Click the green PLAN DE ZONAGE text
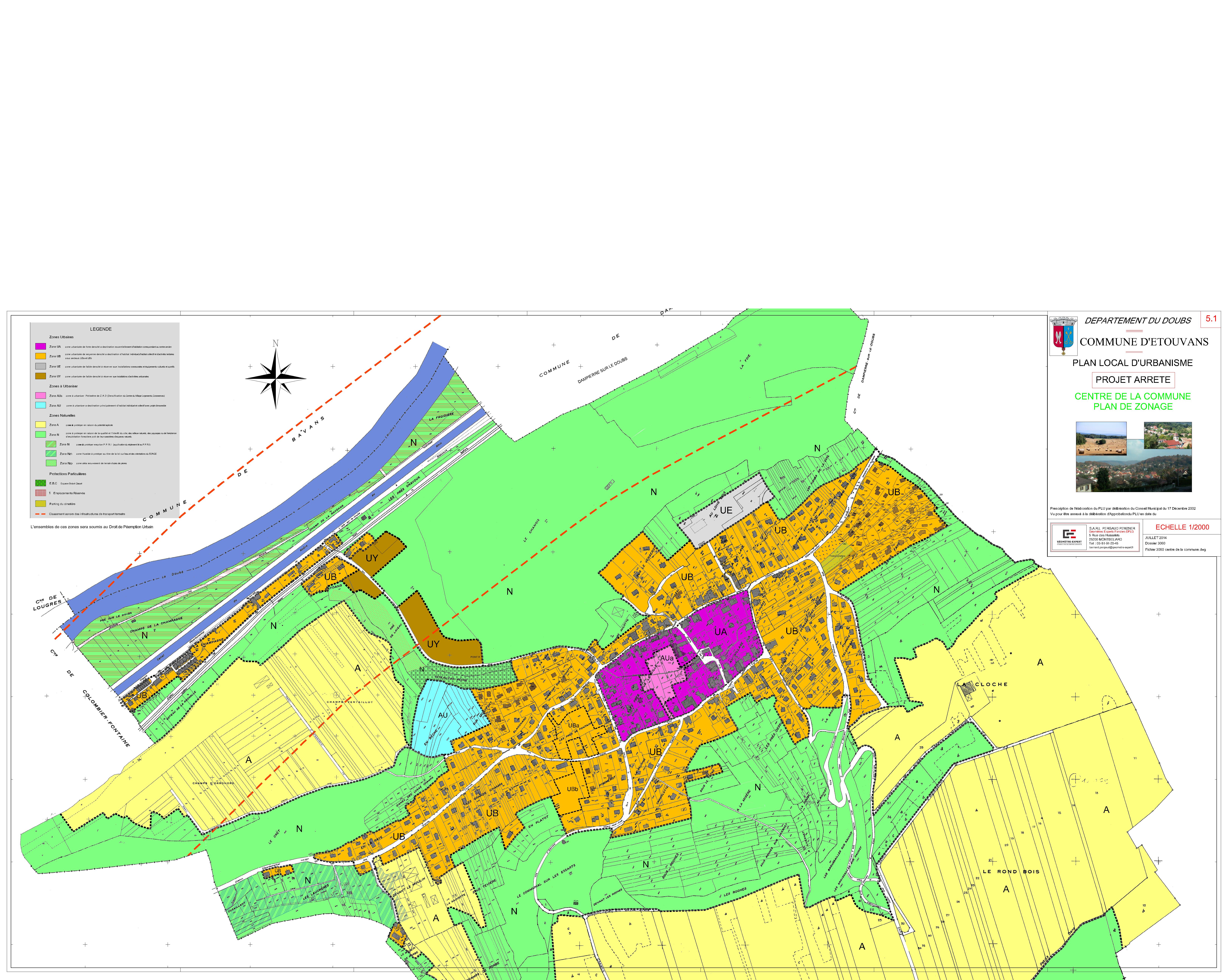The image size is (1225, 980). point(1133,407)
